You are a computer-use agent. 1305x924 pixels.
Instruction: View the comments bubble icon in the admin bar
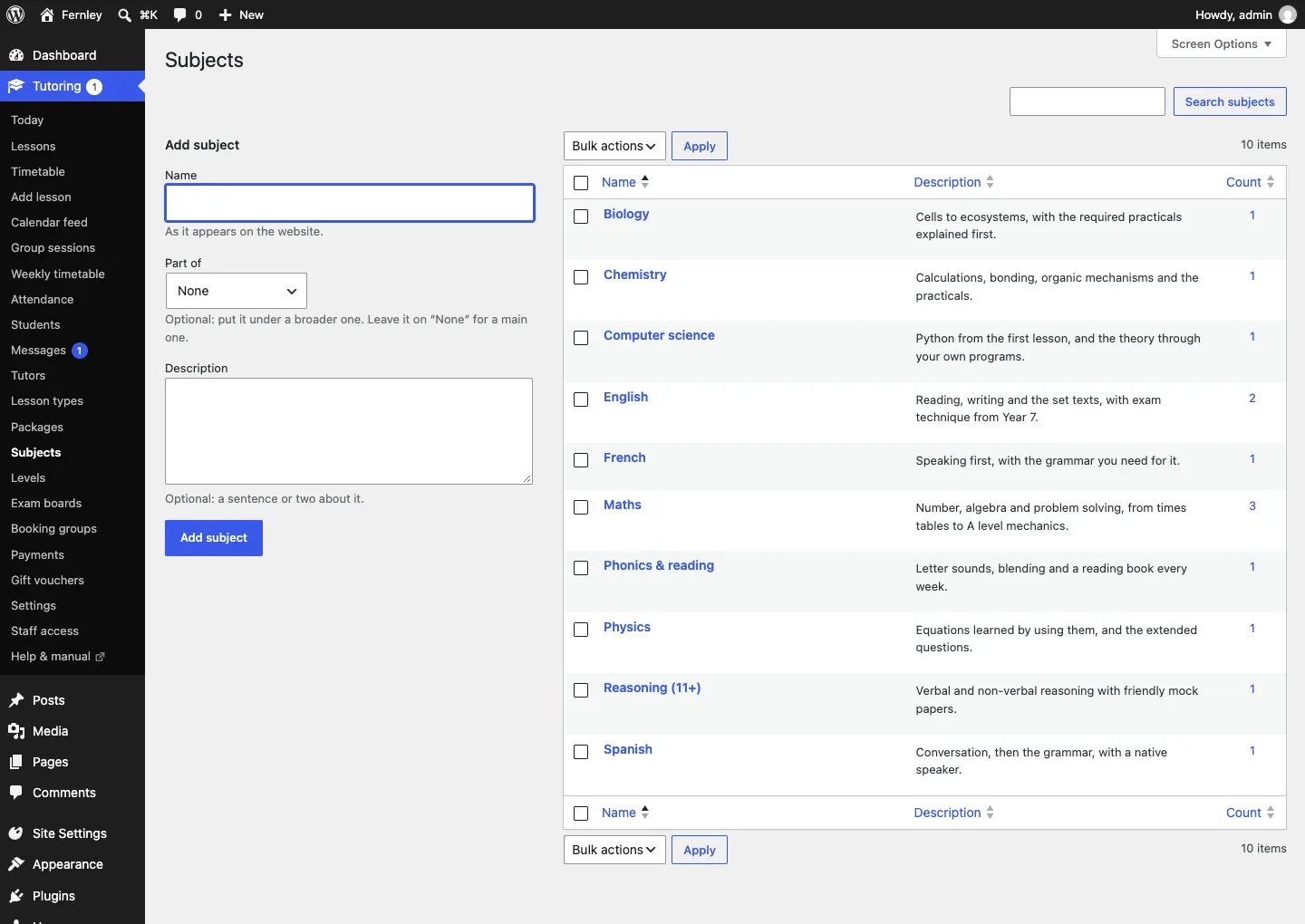[x=179, y=14]
